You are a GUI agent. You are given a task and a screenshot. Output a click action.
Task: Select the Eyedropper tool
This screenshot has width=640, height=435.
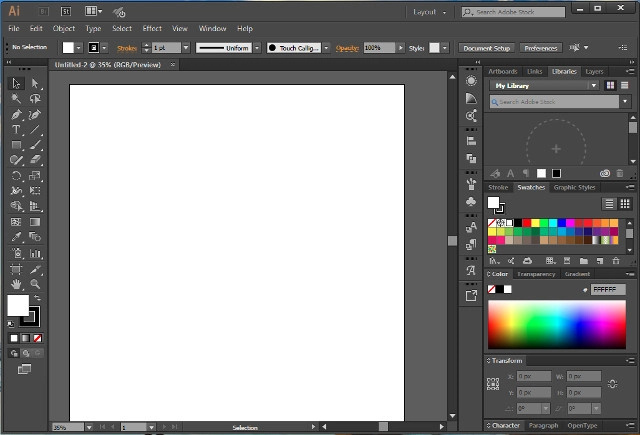(x=17, y=238)
